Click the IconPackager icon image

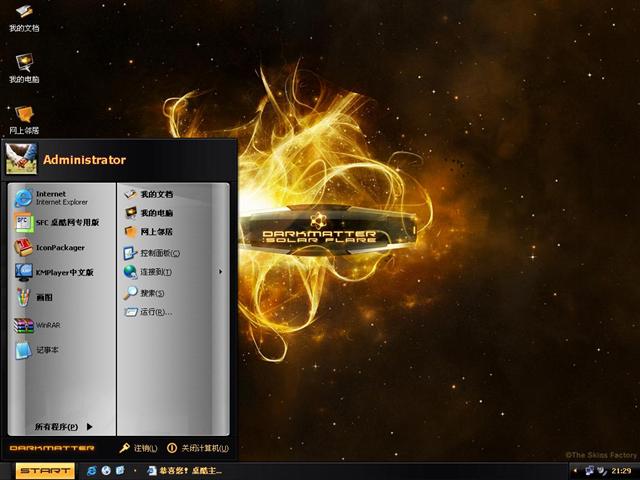pos(24,247)
